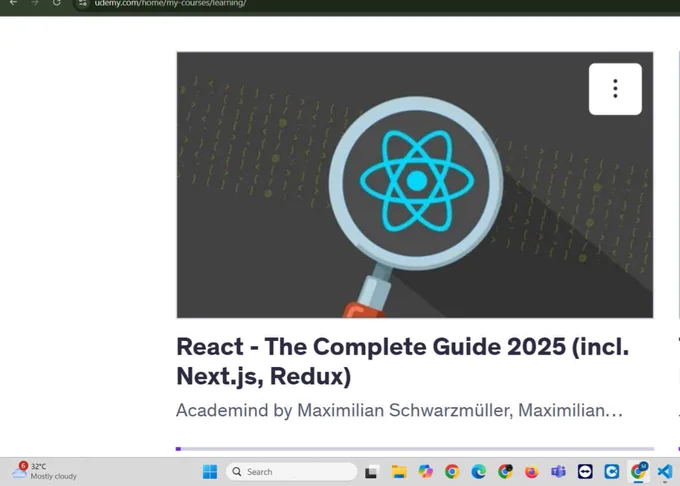Open Copilot from the taskbar
The image size is (680, 486).
click(x=425, y=472)
